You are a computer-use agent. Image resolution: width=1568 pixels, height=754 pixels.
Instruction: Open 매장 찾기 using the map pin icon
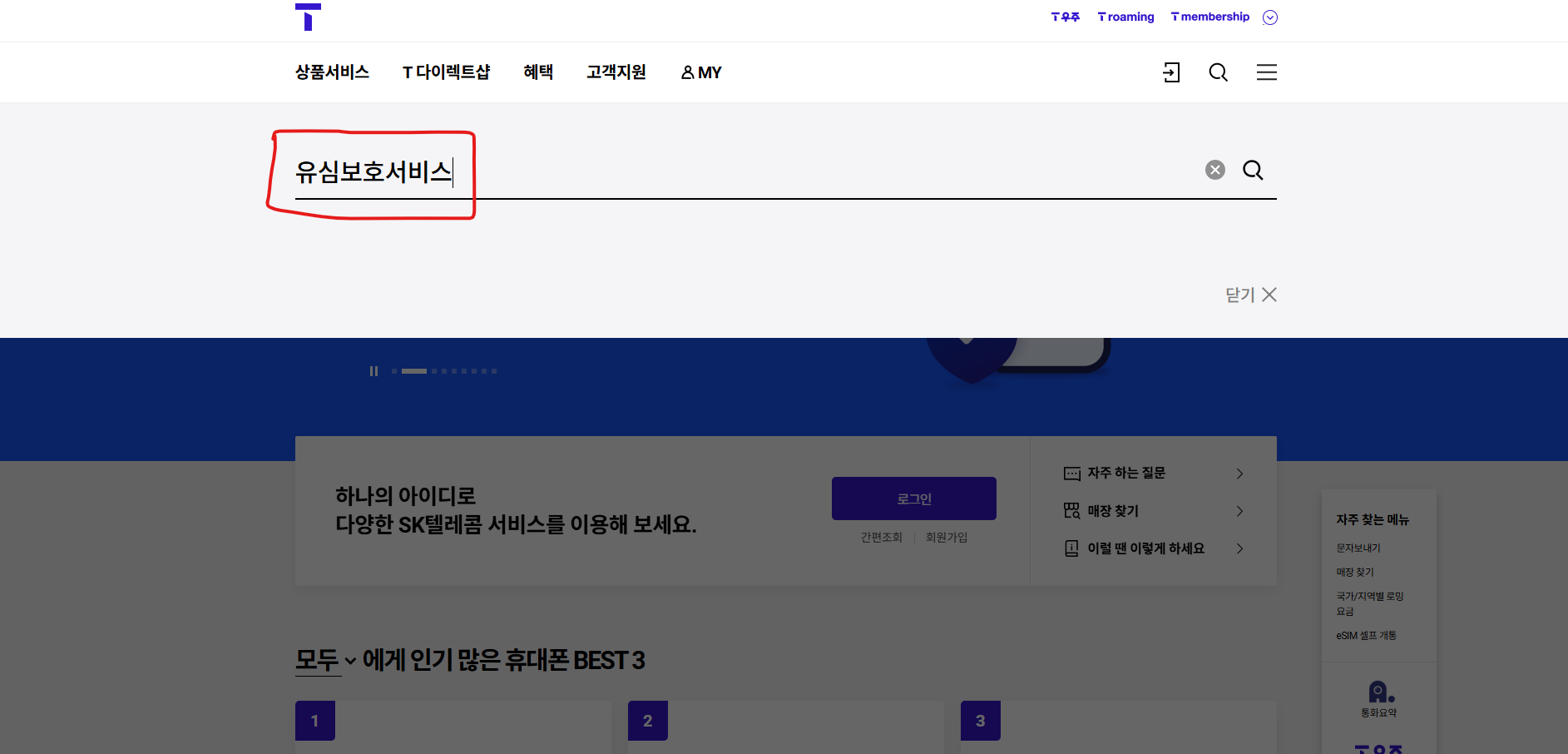pyautogui.click(x=1071, y=510)
